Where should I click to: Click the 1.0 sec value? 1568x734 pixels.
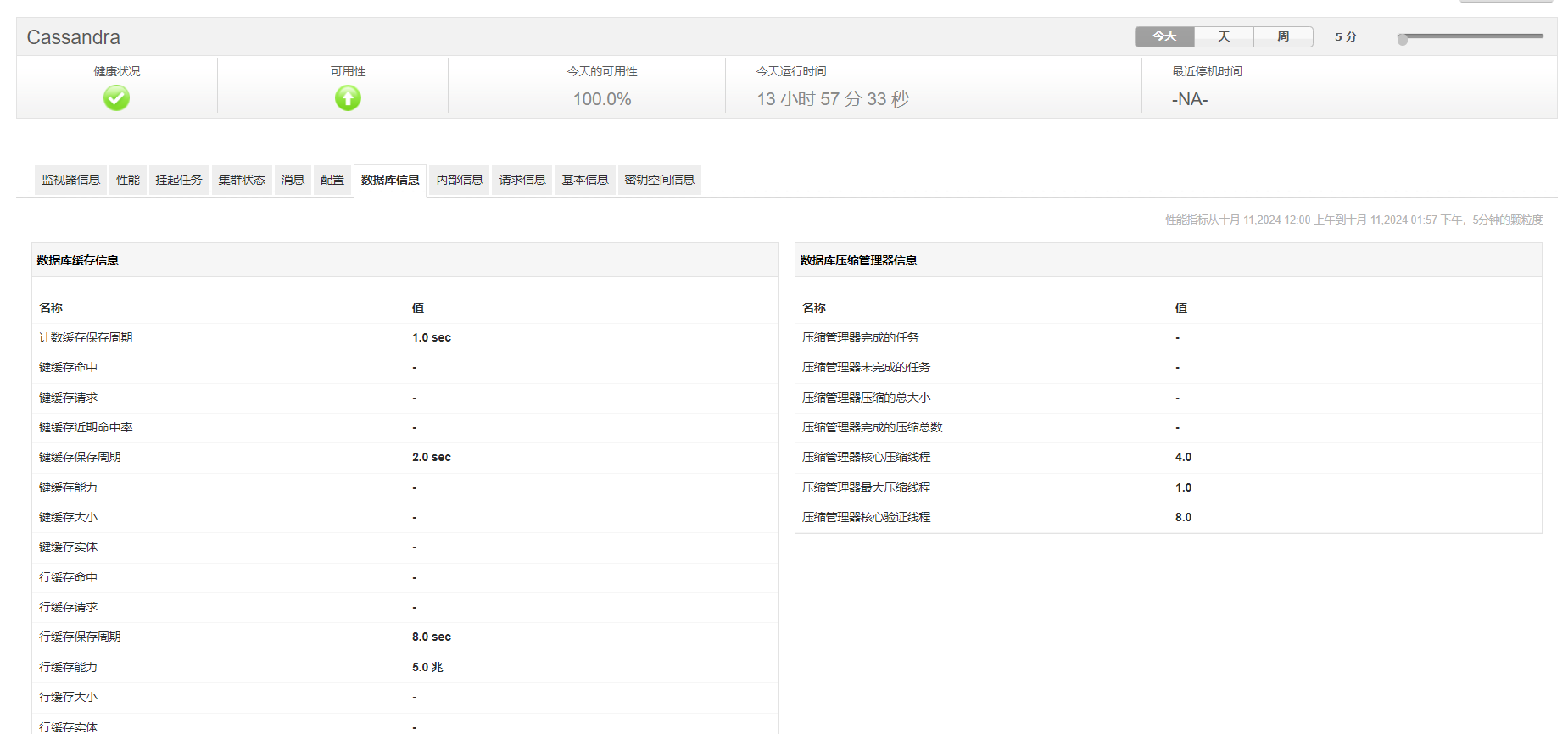click(432, 337)
